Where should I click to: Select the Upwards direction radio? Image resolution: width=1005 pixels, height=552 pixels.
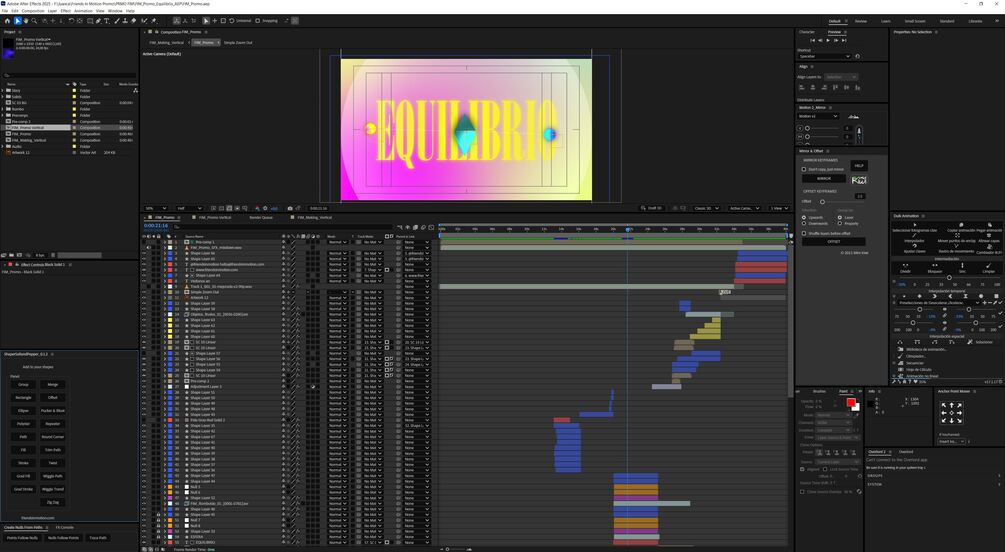tap(804, 217)
